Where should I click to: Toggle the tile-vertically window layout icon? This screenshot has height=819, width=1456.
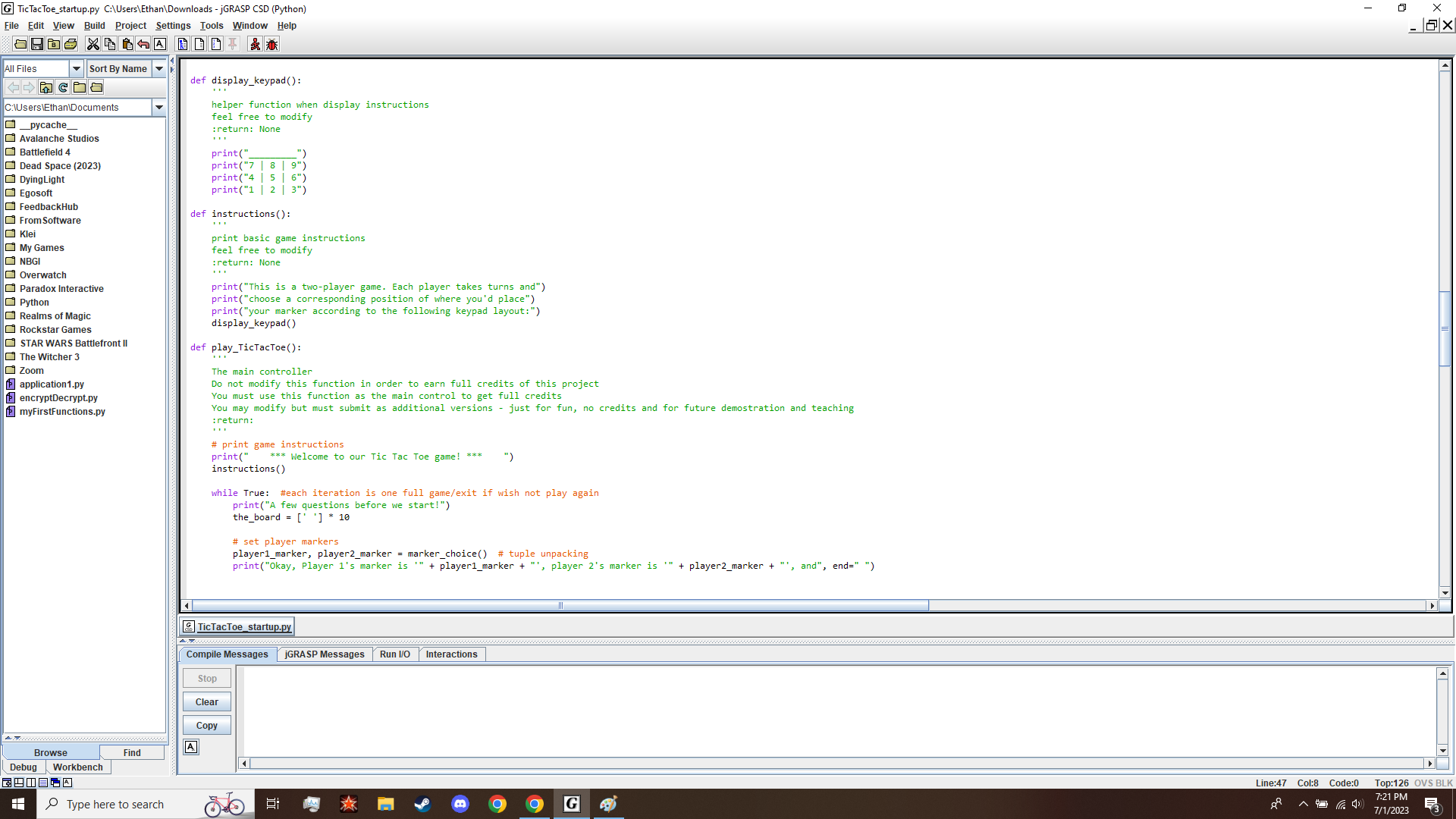point(31,783)
